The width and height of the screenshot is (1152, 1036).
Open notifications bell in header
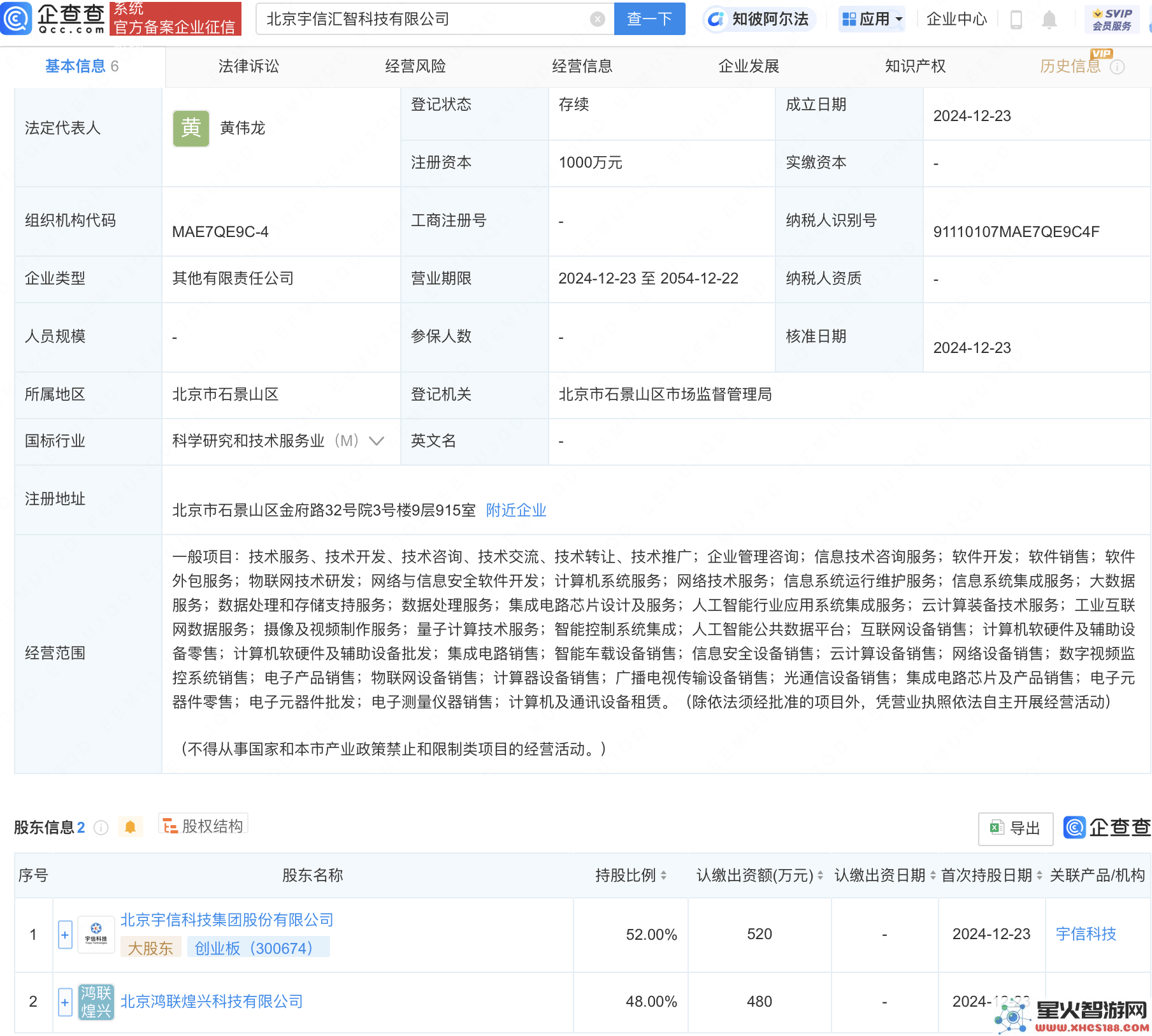coord(1049,19)
